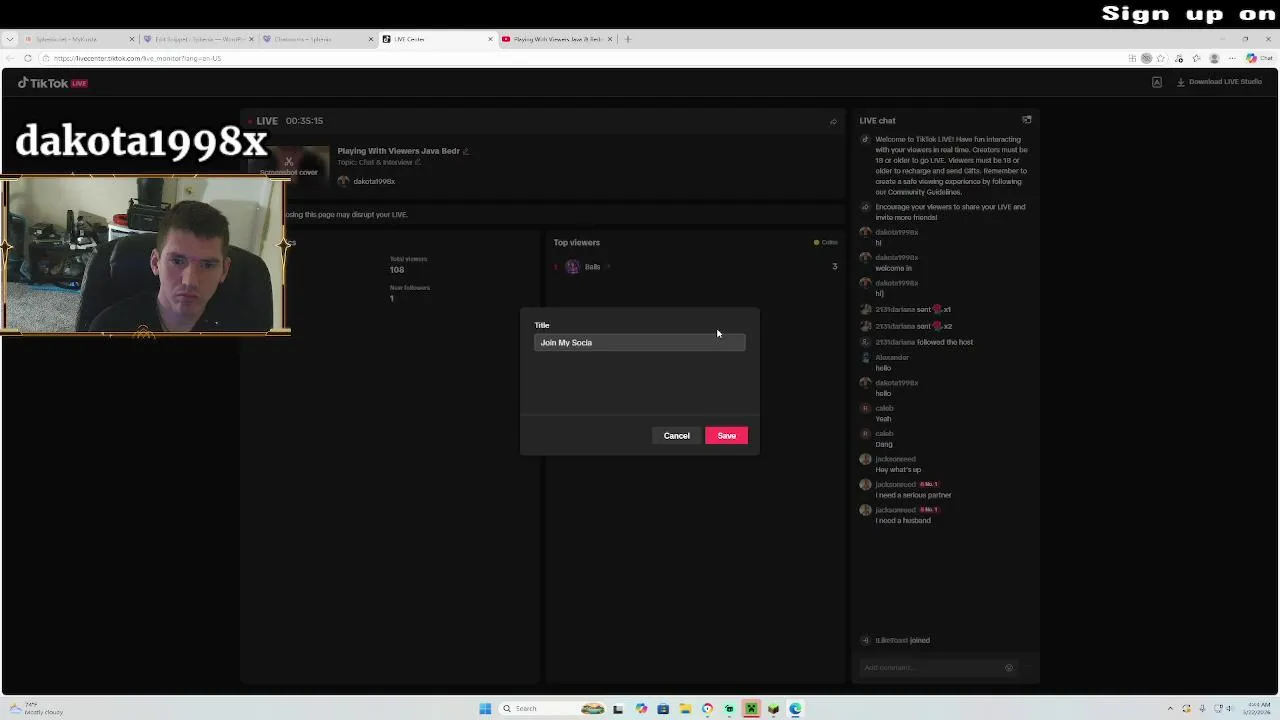This screenshot has width=1280, height=720.
Task: Pop out the LIVE chat panel
Action: (1026, 120)
